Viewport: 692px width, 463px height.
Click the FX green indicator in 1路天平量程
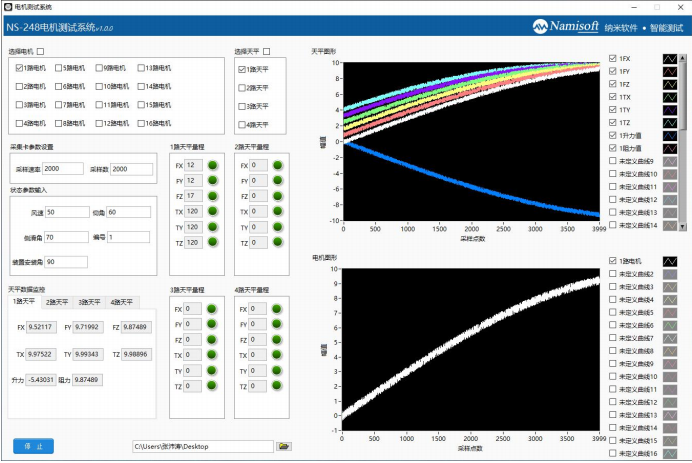point(212,165)
